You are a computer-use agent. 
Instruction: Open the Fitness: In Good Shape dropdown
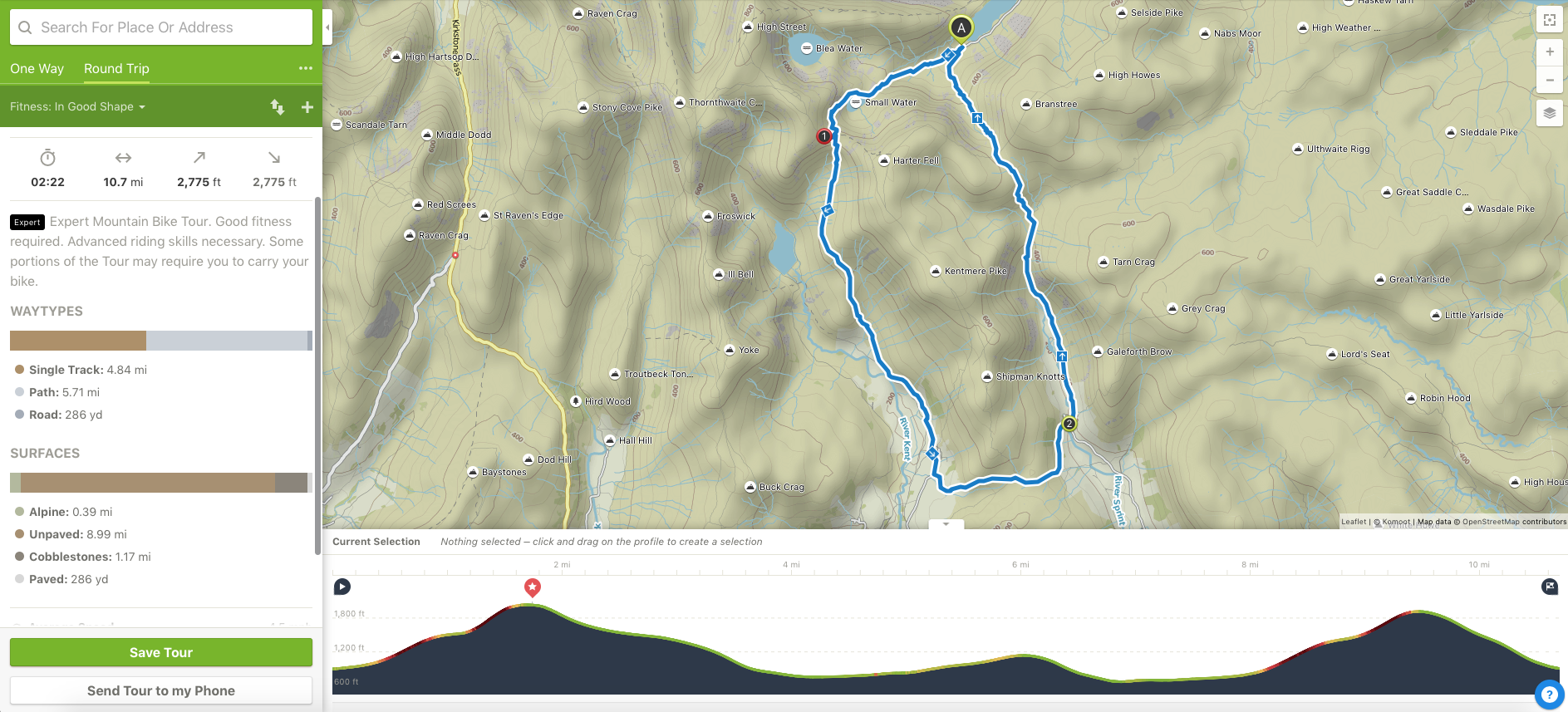78,106
